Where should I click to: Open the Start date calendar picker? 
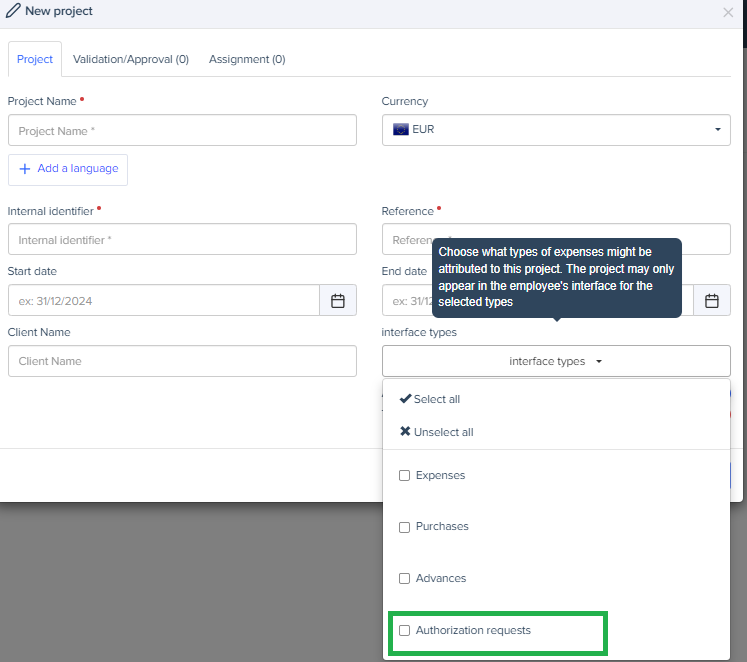point(338,301)
